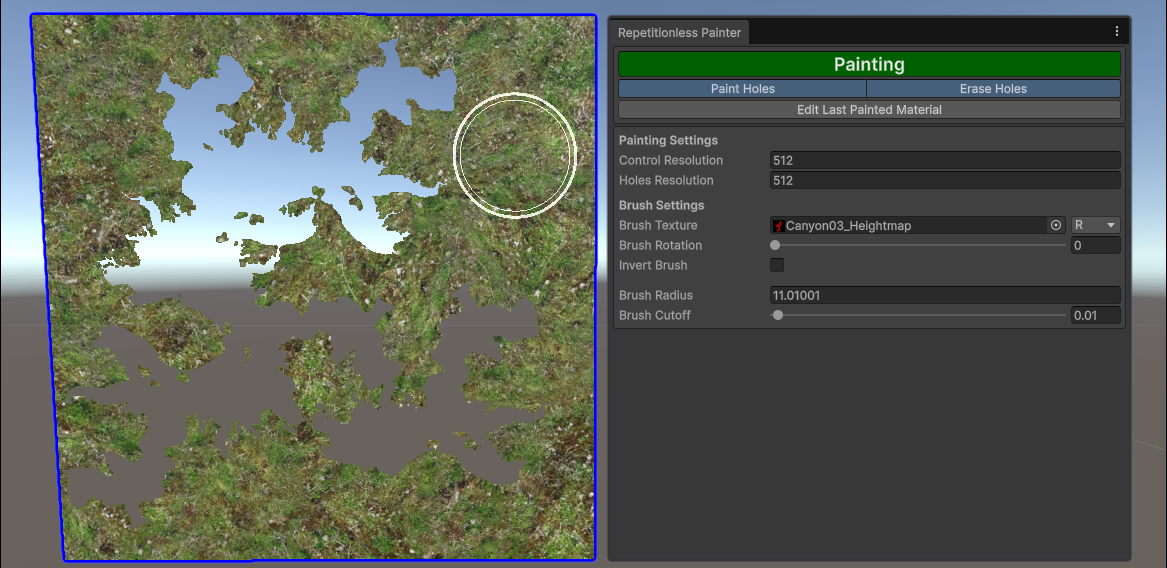
Task: Click the Brush Texture label
Action: (x=658, y=226)
